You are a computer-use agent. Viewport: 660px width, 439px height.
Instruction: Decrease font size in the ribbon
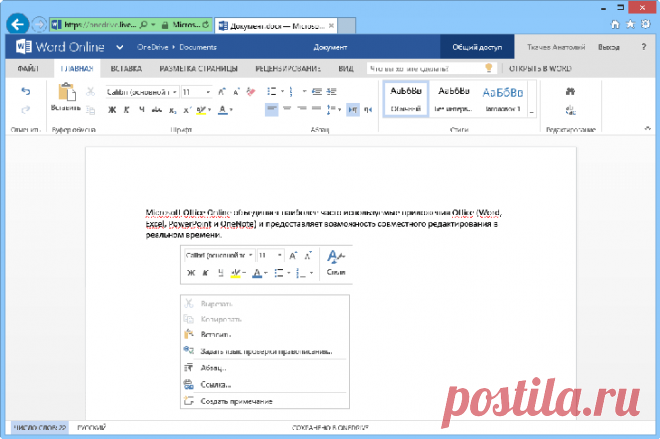coord(236,91)
